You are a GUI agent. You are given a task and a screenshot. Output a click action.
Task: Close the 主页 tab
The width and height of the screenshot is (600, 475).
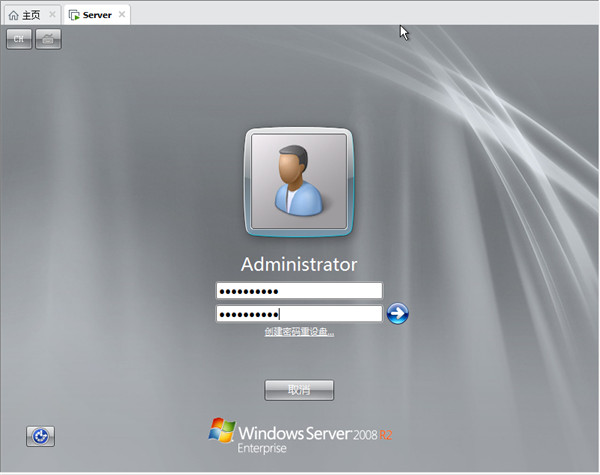(x=52, y=15)
